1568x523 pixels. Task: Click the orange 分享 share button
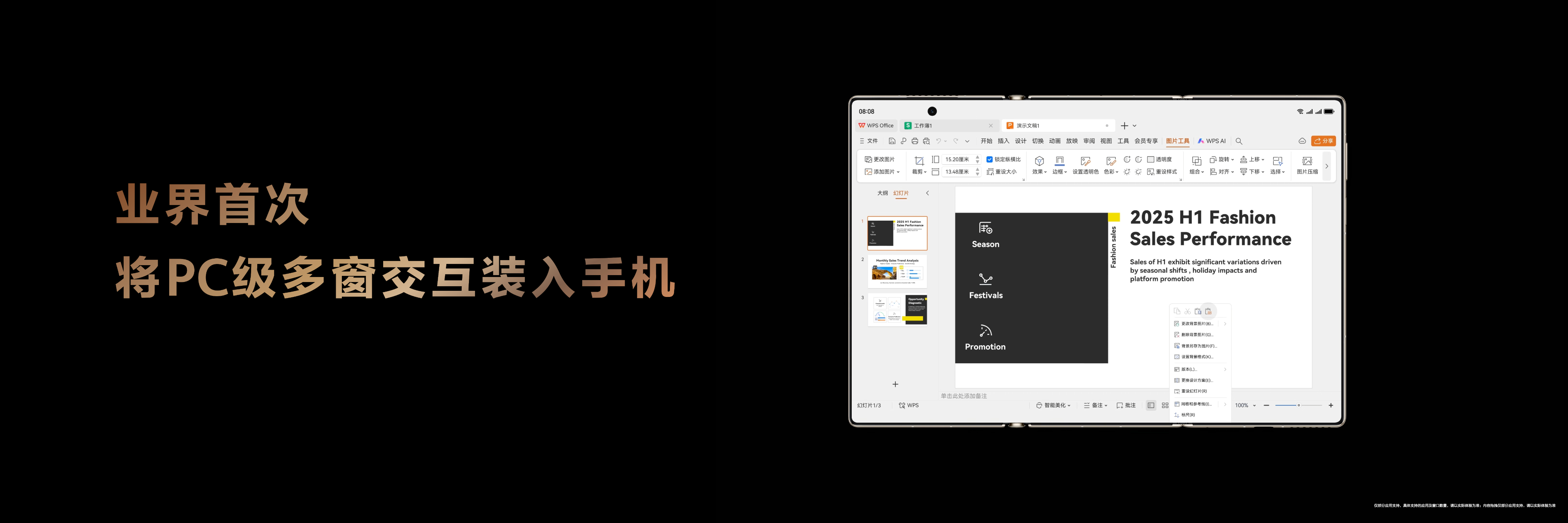point(1323,141)
